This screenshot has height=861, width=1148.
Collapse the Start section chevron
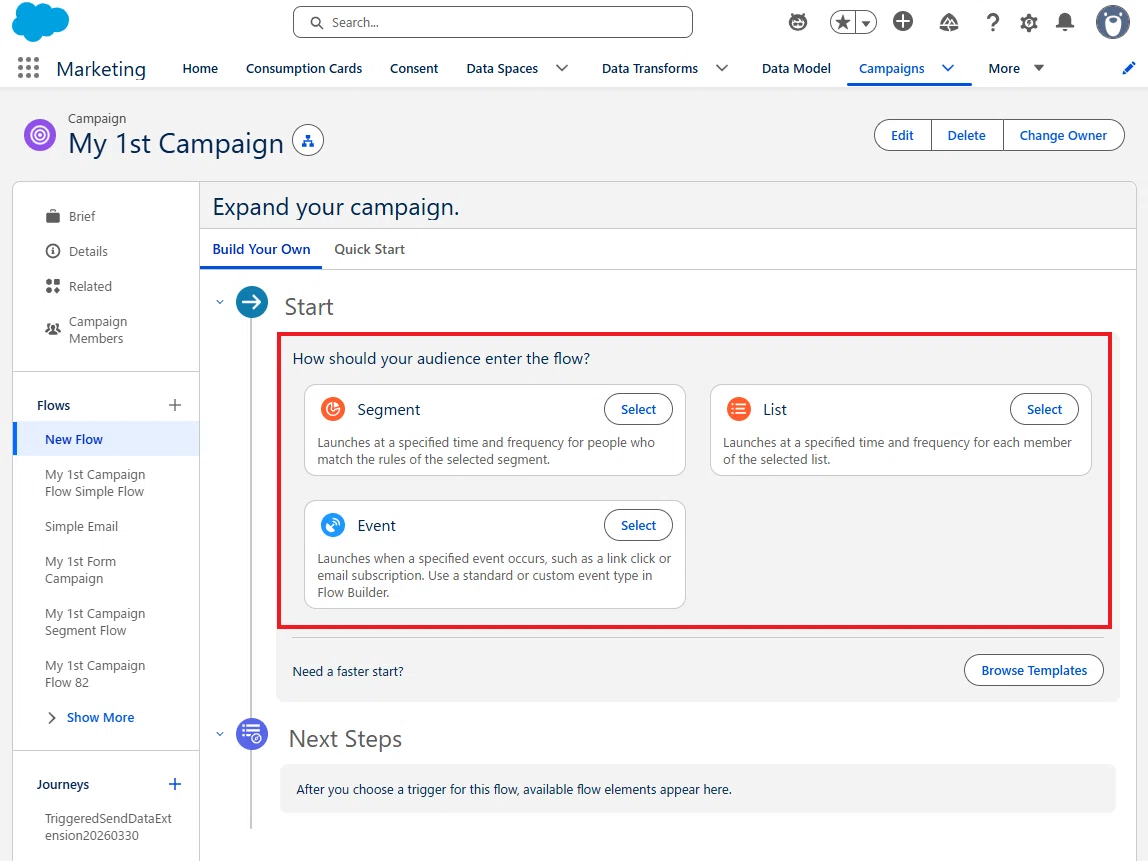point(220,302)
